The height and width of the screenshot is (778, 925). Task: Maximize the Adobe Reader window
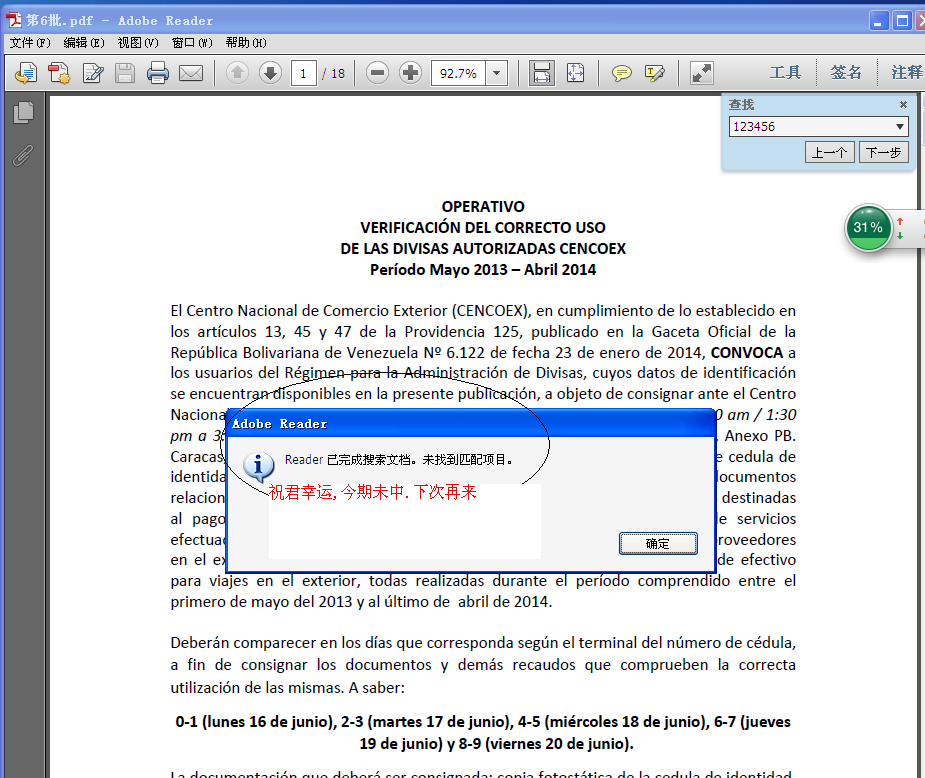903,21
